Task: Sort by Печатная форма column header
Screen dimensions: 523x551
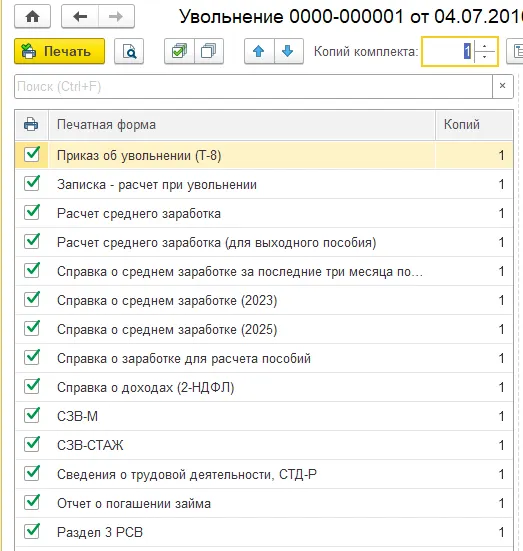Action: point(242,124)
